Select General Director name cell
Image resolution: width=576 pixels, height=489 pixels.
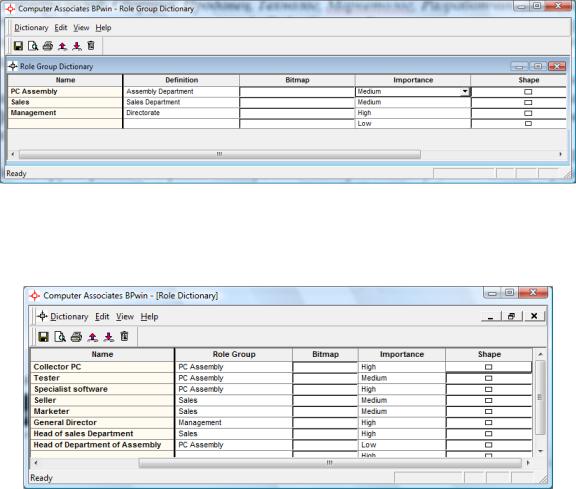102,423
